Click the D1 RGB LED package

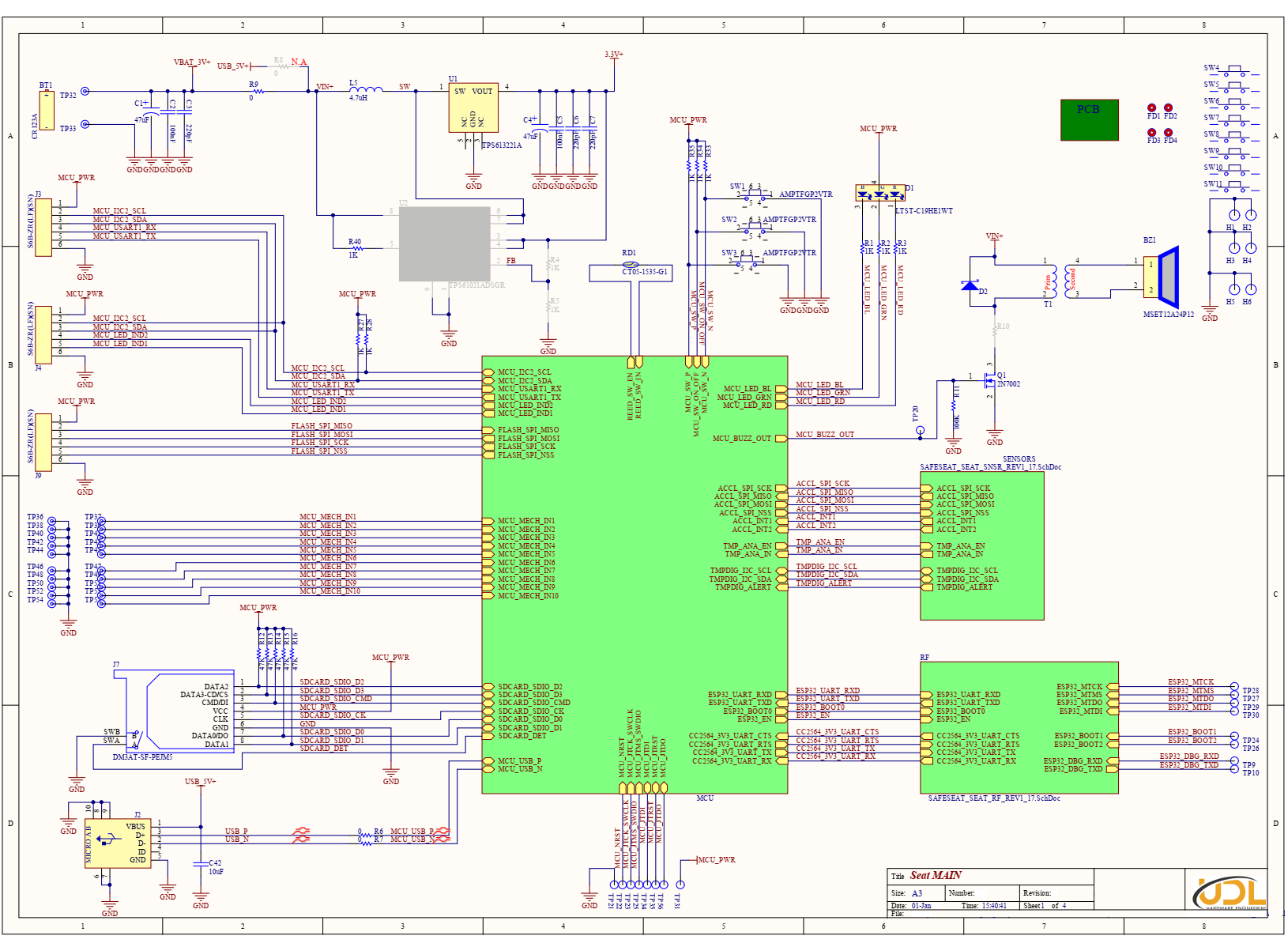coord(881,192)
